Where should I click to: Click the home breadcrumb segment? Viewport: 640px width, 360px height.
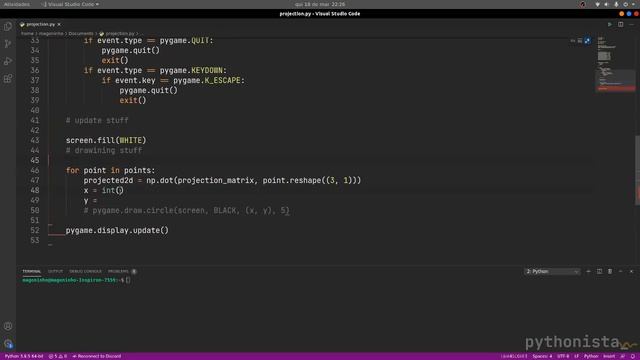[27, 33]
